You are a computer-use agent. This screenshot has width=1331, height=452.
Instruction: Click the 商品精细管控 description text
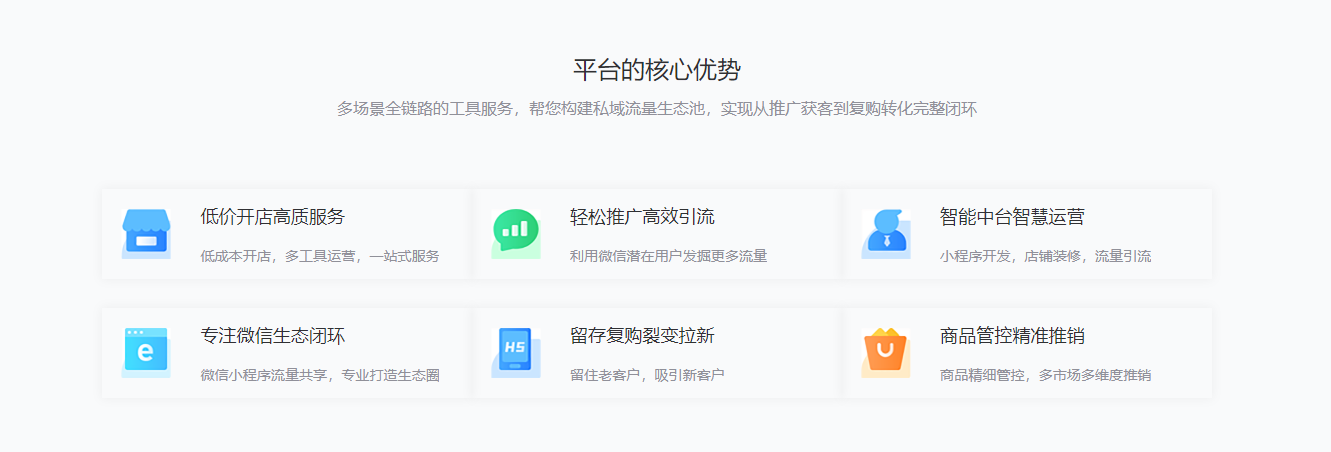pyautogui.click(x=1045, y=375)
